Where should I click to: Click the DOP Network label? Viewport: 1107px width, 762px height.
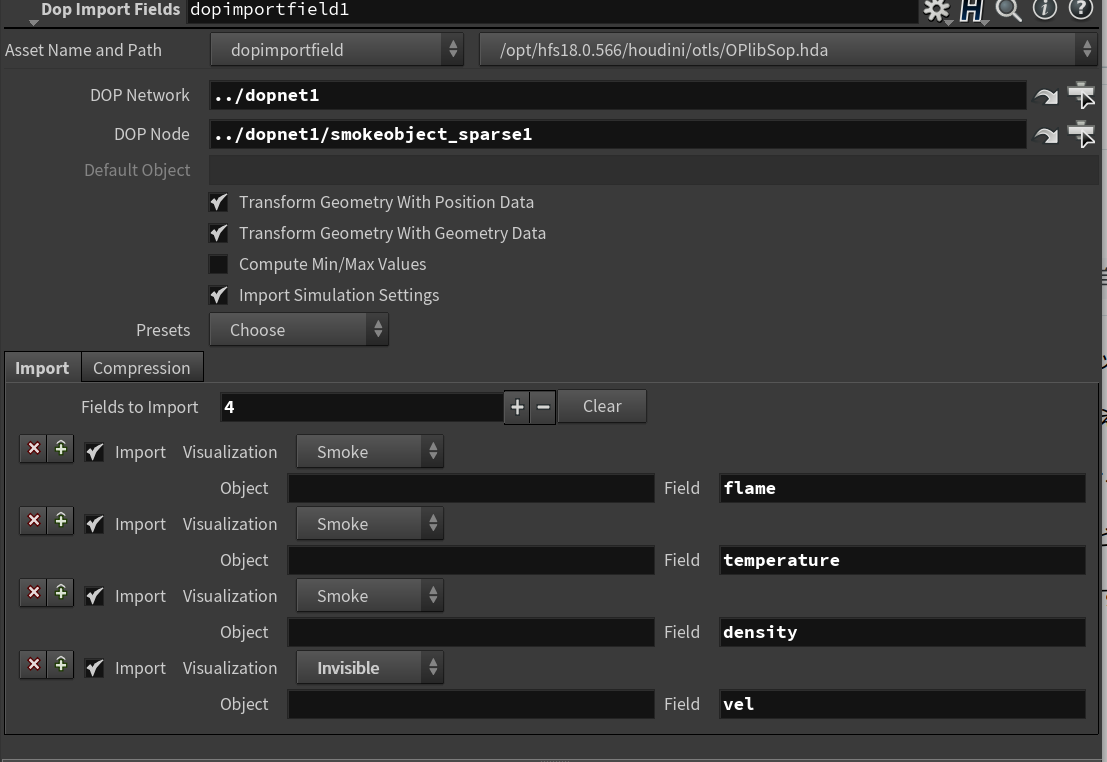pyautogui.click(x=140, y=95)
